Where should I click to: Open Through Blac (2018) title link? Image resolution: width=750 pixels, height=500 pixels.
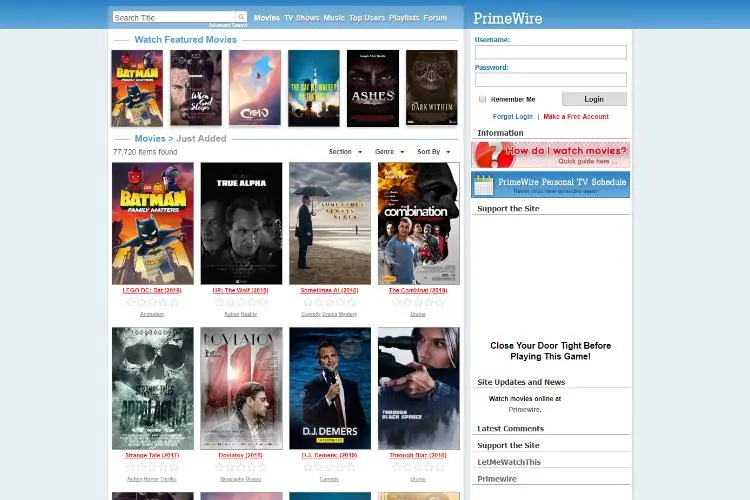click(x=418, y=455)
